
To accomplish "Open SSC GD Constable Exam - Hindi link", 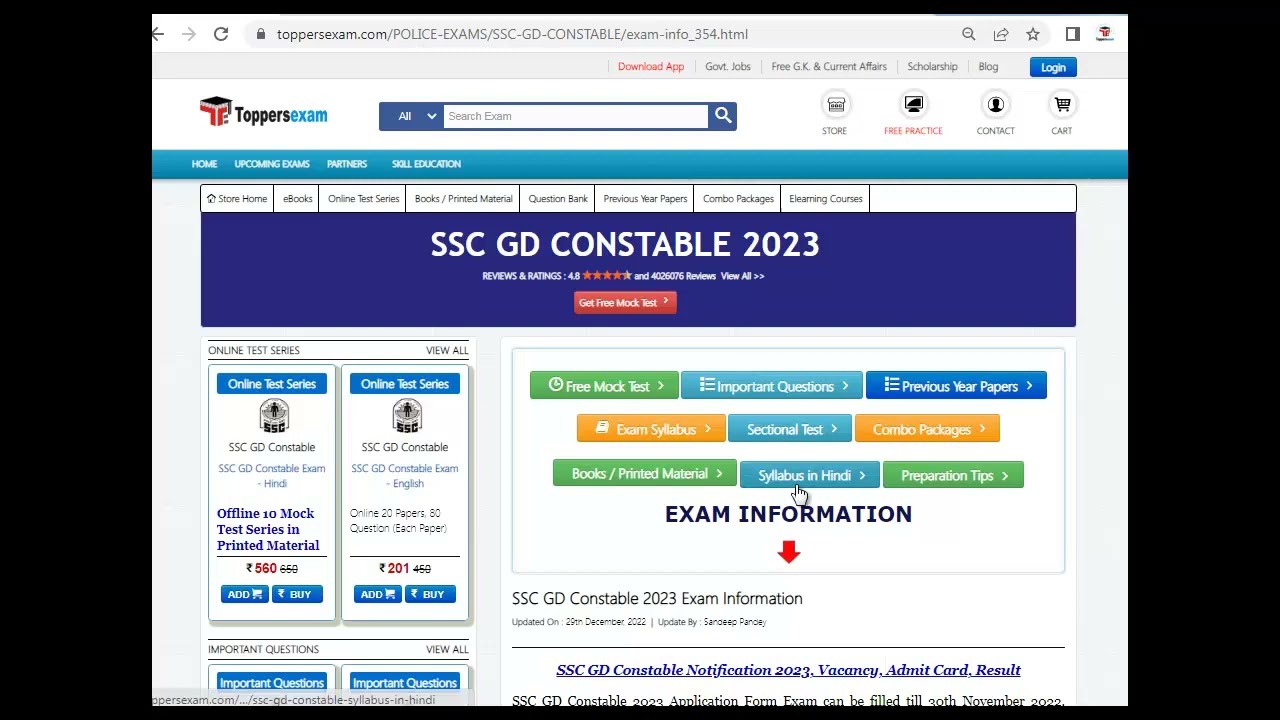I will click(x=272, y=476).
